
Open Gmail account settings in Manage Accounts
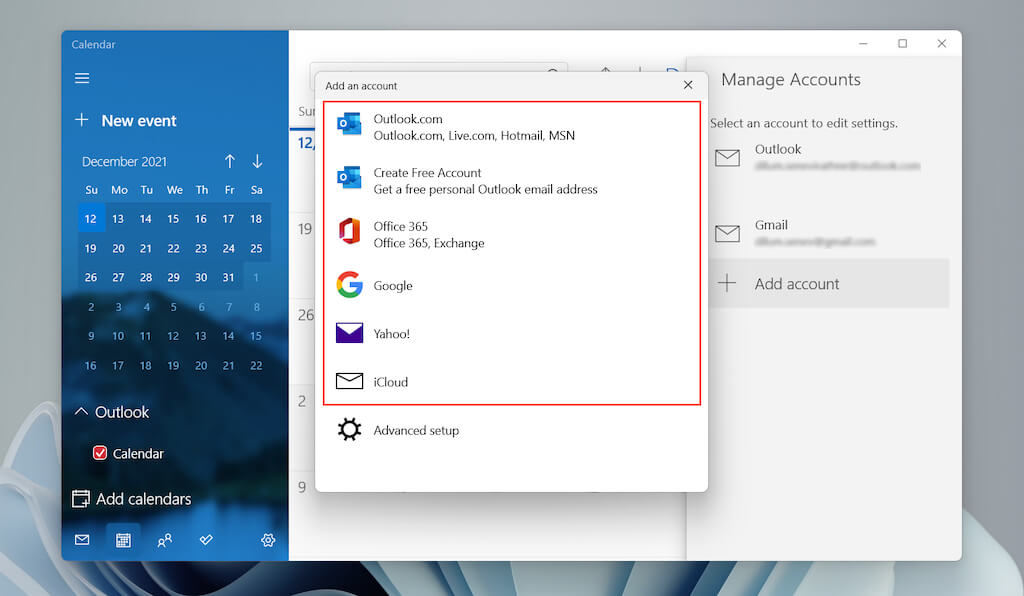click(x=829, y=233)
